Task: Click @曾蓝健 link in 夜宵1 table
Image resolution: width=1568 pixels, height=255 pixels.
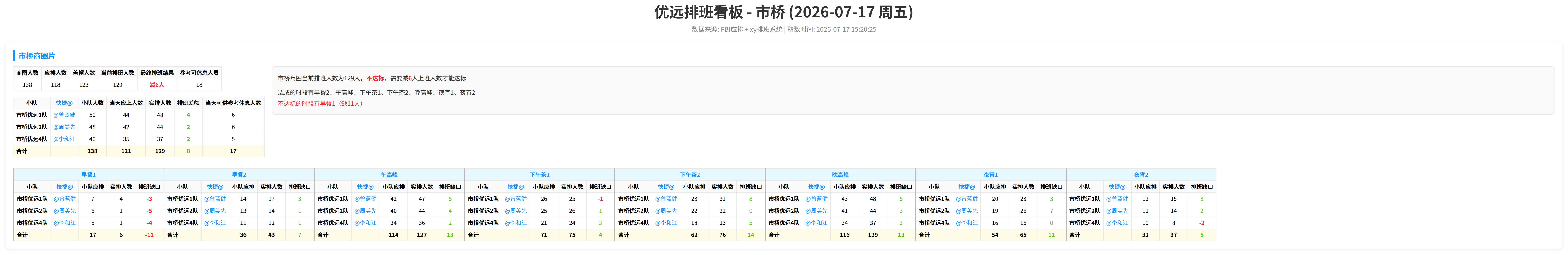Action: [x=967, y=199]
